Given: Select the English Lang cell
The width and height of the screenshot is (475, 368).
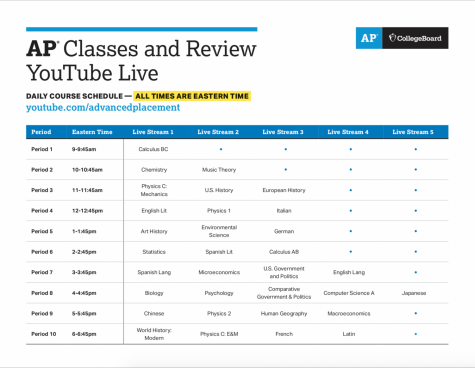Looking at the screenshot, I should (x=349, y=272).
